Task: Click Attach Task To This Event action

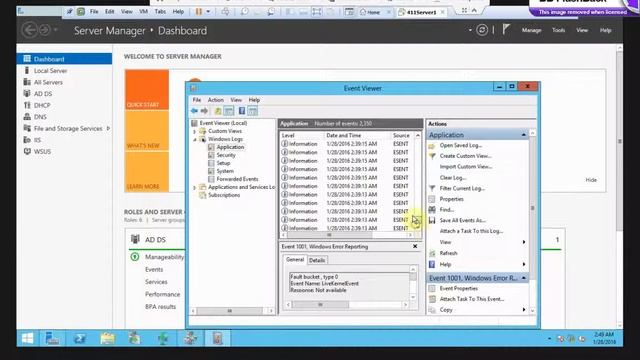Action: point(471,299)
